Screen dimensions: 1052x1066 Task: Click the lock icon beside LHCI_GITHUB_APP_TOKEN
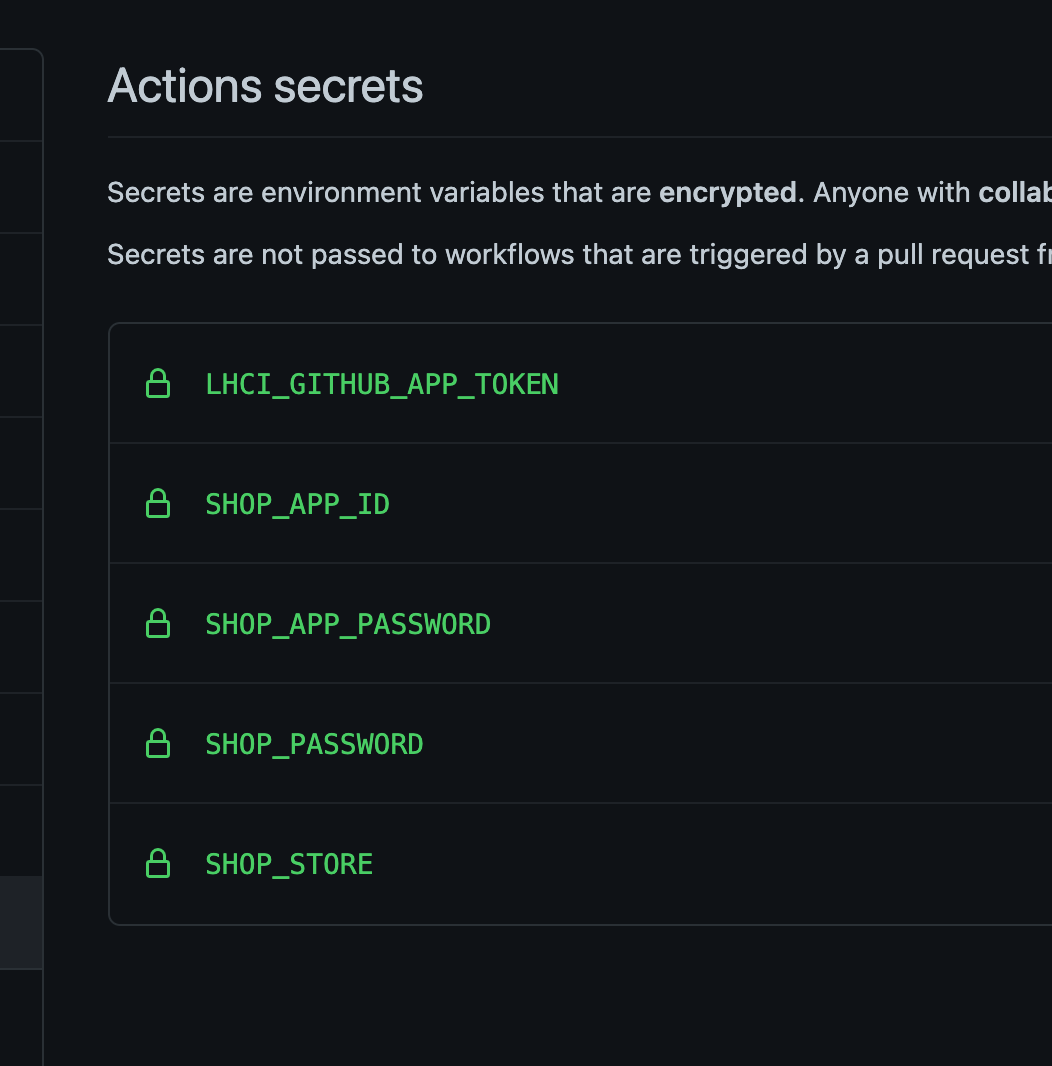pos(158,383)
